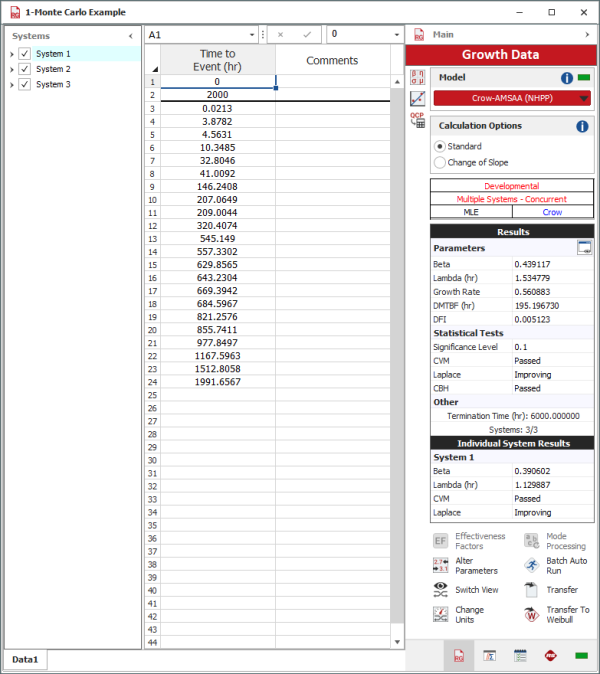Run Batch Auto Run

tap(529, 565)
